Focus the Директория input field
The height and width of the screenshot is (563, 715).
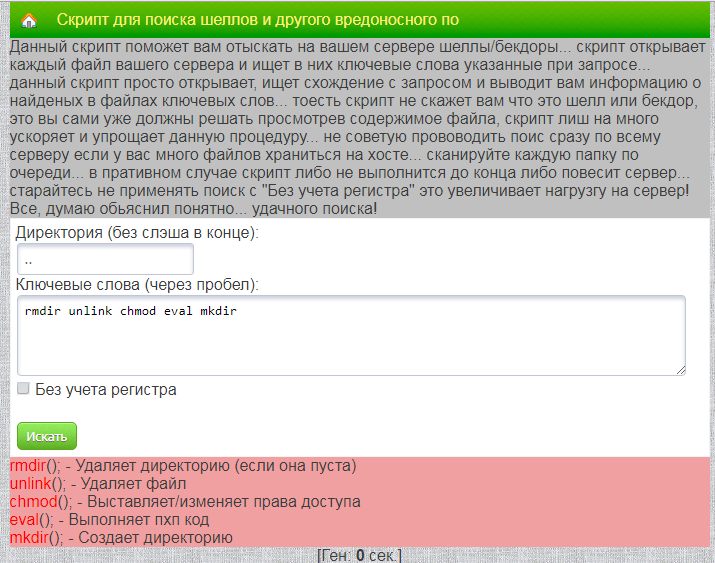[x=105, y=259]
